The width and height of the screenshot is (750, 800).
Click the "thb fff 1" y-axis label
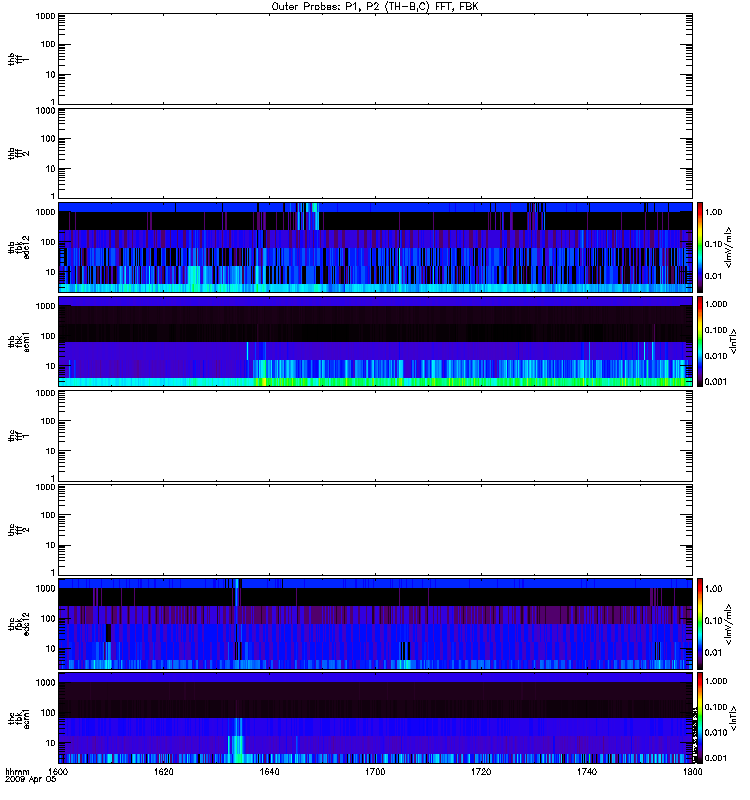pyautogui.click(x=18, y=59)
